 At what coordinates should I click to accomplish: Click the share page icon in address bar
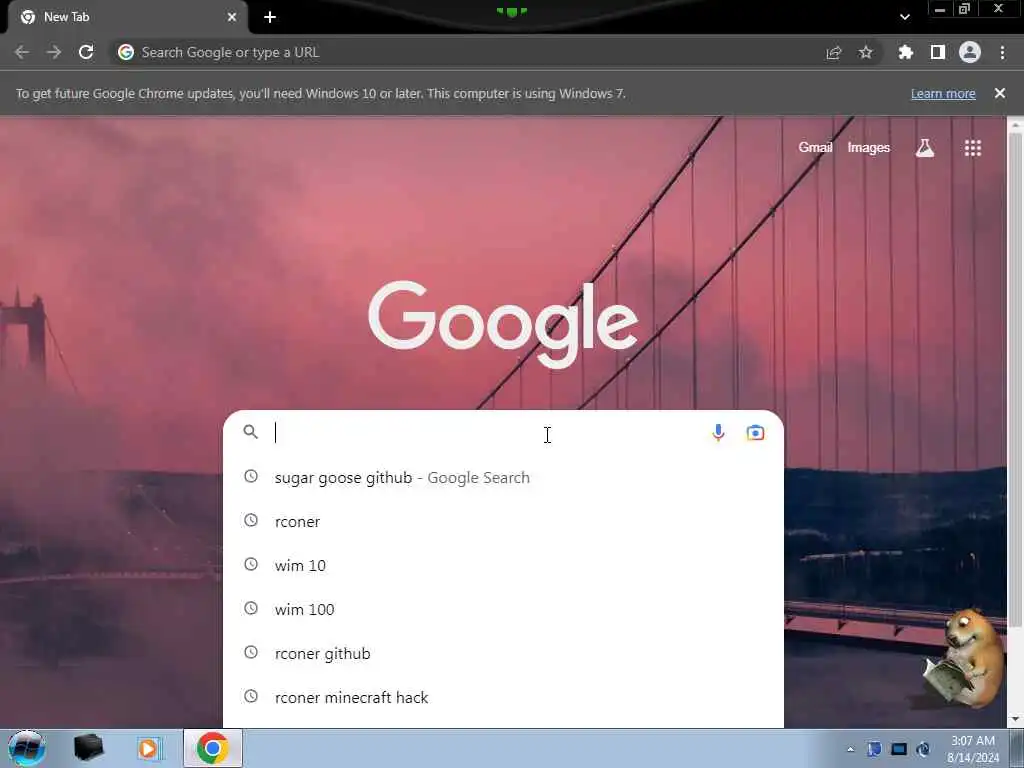click(x=833, y=53)
